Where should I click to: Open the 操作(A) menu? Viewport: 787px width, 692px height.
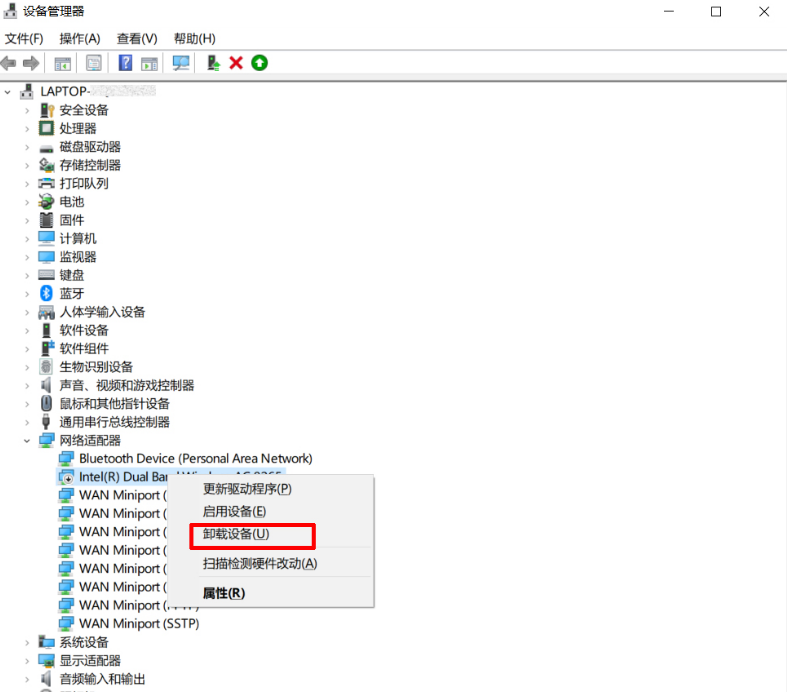tap(80, 39)
